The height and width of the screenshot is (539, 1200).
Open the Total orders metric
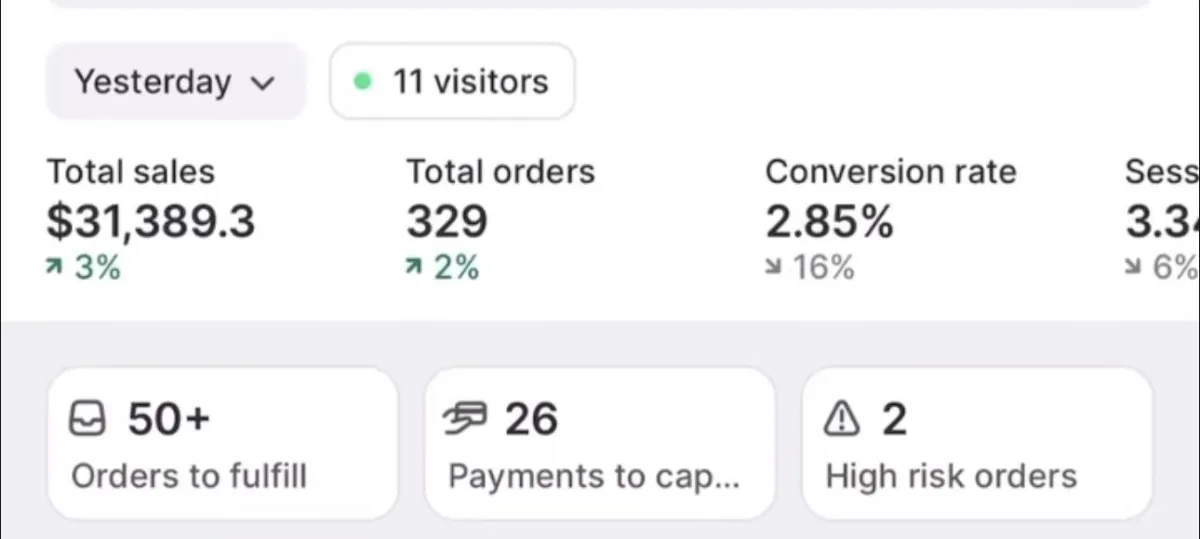[500, 219]
